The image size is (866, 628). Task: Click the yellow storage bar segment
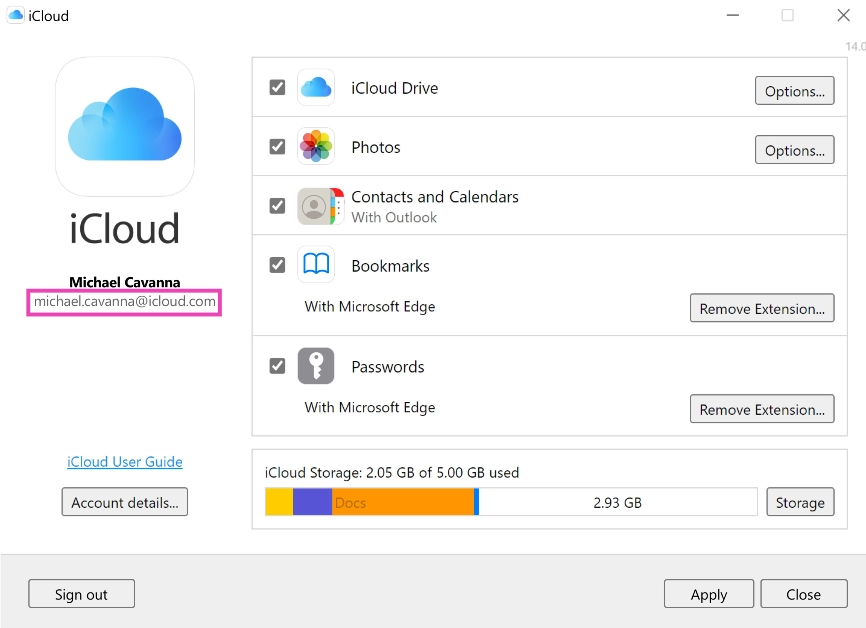(279, 502)
